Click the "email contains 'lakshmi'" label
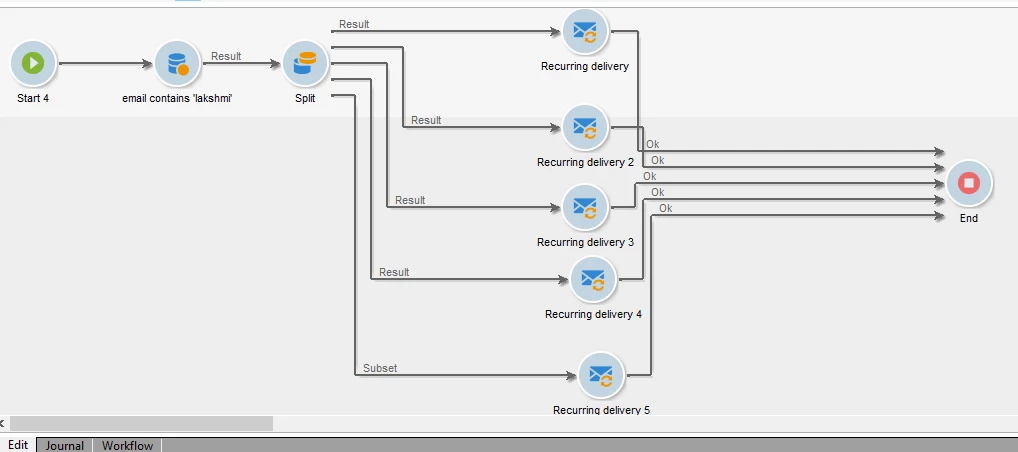Image resolution: width=1018 pixels, height=452 pixels. 177,99
